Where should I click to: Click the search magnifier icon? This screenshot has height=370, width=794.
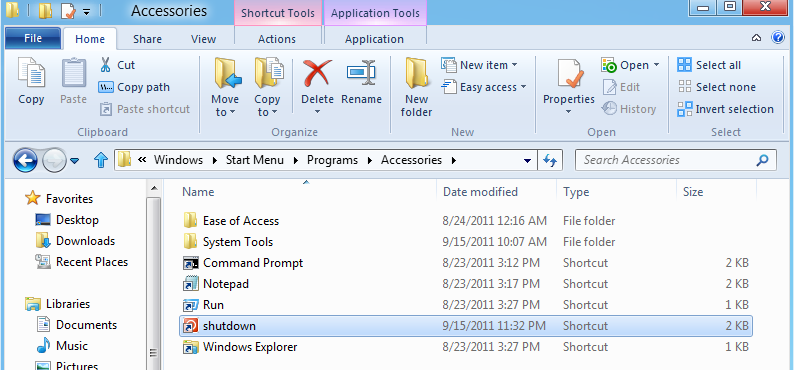tap(762, 160)
